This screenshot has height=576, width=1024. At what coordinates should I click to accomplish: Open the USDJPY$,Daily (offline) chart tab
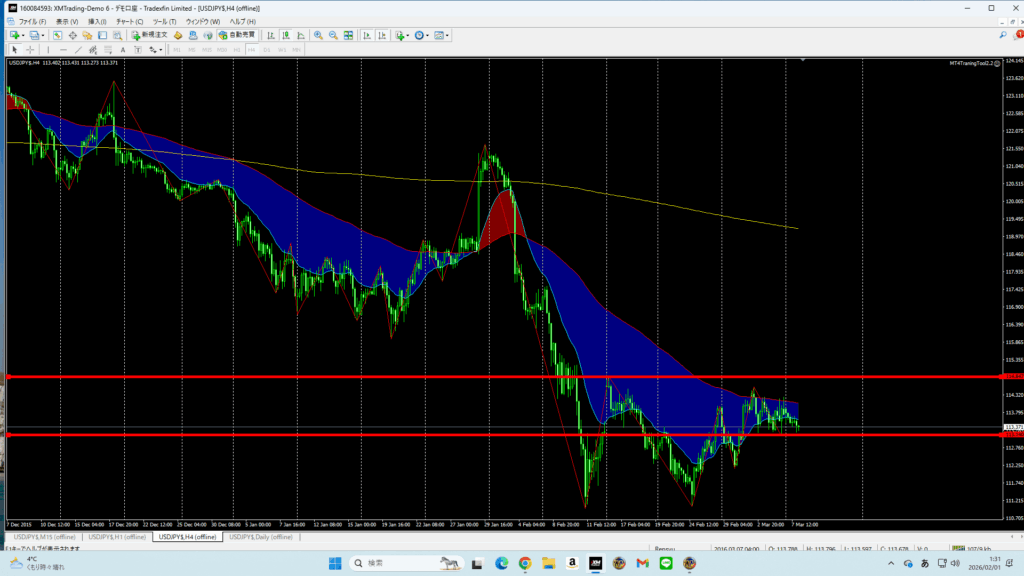click(260, 537)
